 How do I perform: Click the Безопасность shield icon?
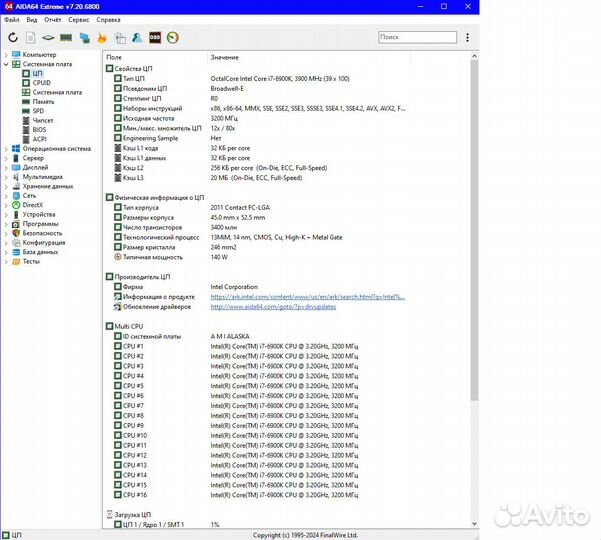(x=16, y=233)
